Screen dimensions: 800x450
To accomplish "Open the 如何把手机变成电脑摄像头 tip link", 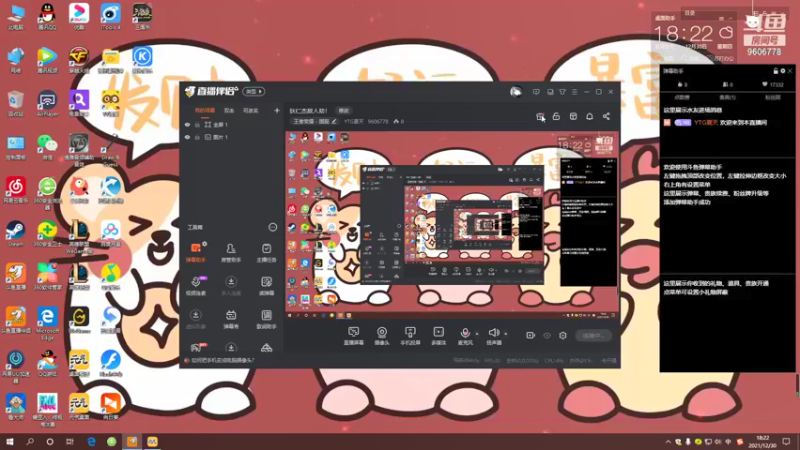I will click(222, 360).
